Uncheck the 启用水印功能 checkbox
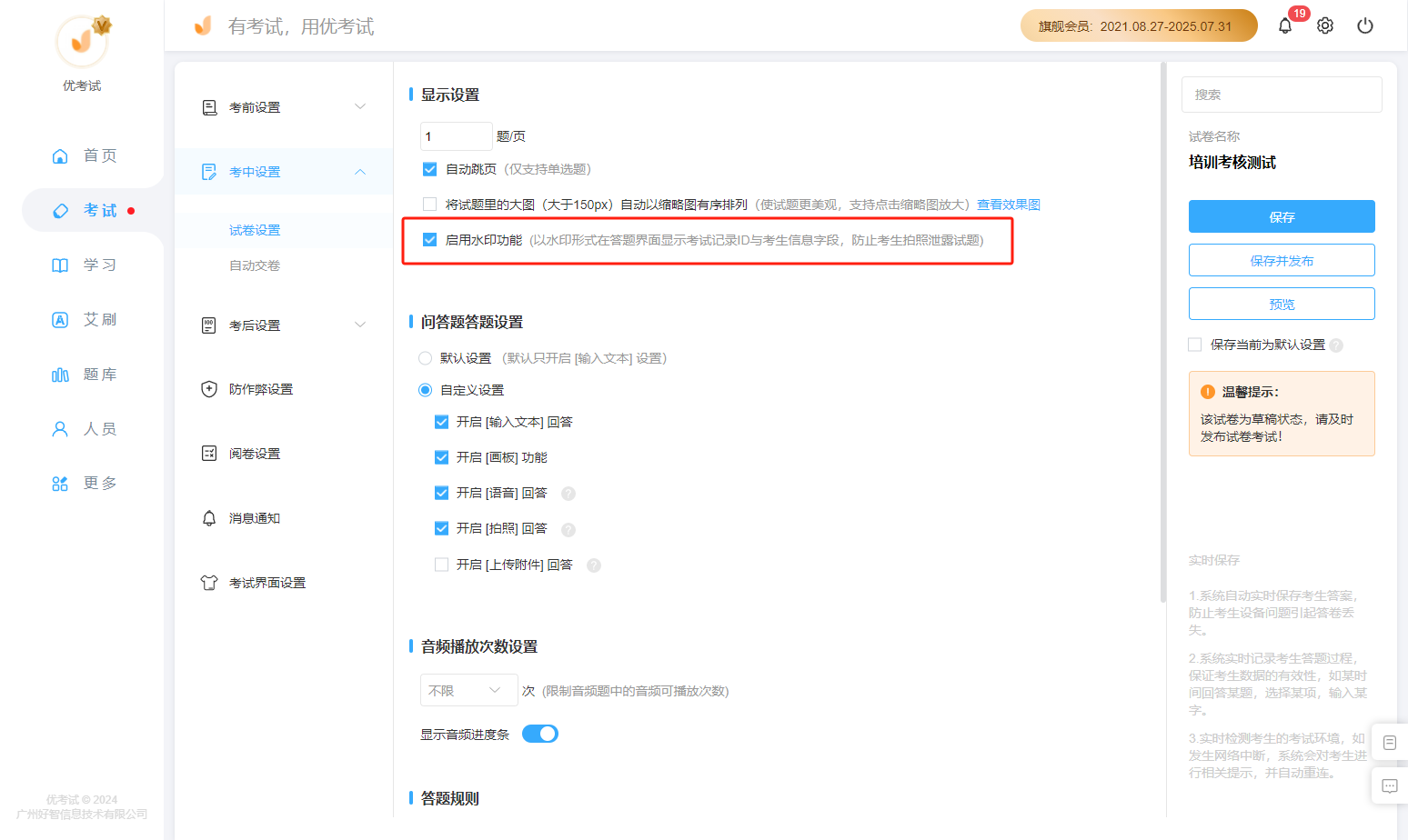This screenshot has width=1408, height=840. point(430,240)
